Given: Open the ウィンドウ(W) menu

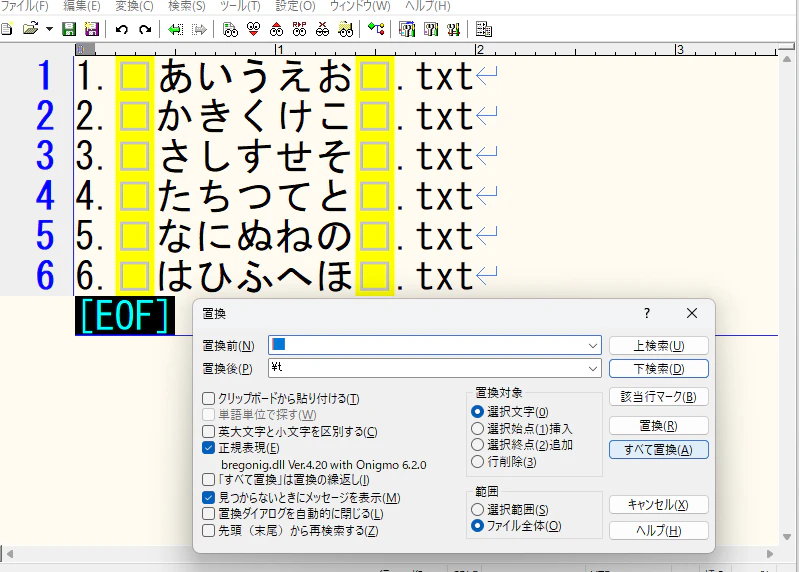Looking at the screenshot, I should (360, 6).
